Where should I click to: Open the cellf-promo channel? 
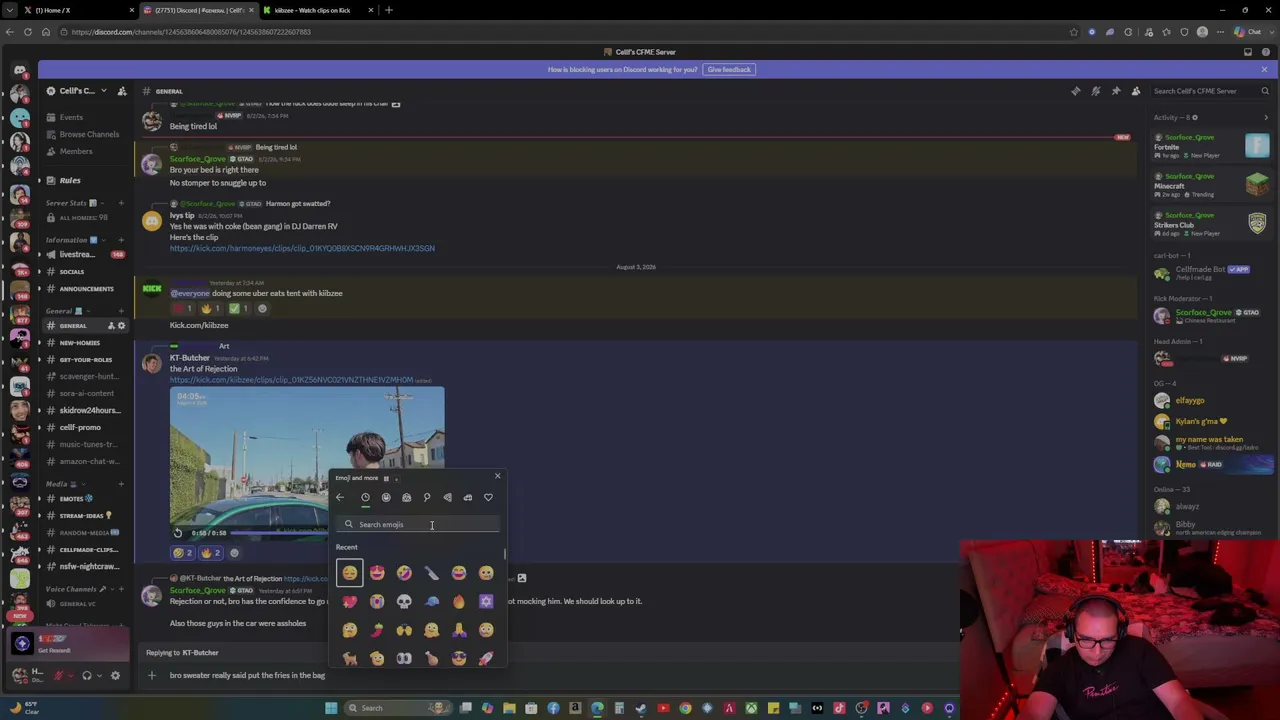point(80,428)
